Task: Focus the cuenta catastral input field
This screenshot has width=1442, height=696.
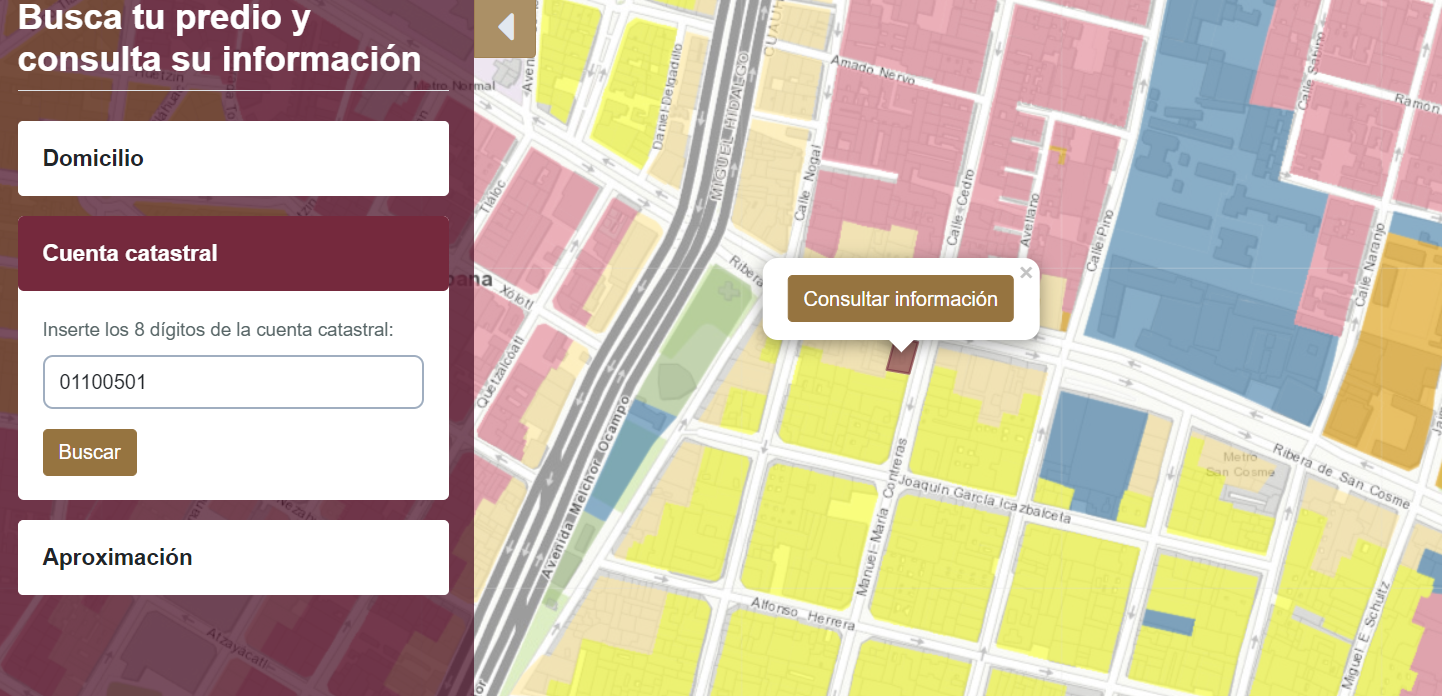Action: tap(233, 382)
